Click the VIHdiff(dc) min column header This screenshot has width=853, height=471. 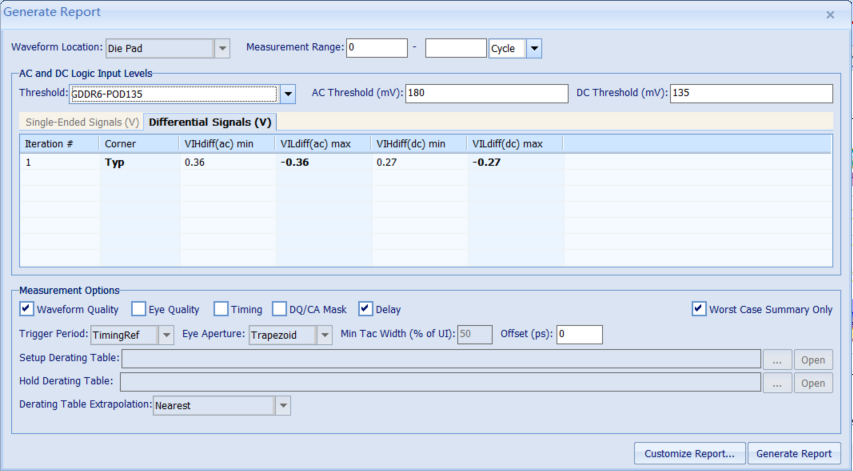click(419, 144)
